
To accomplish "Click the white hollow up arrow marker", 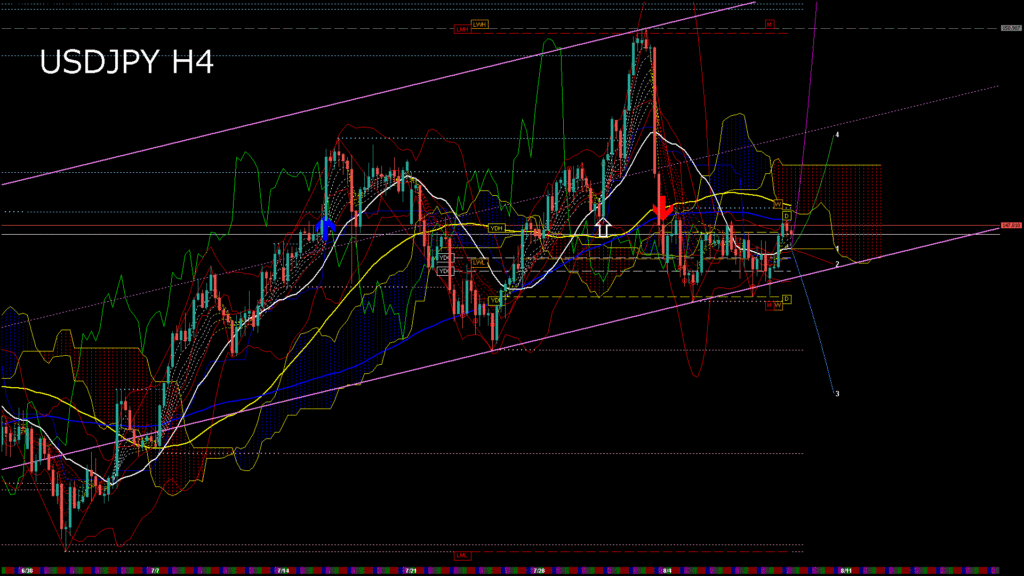I will (602, 227).
